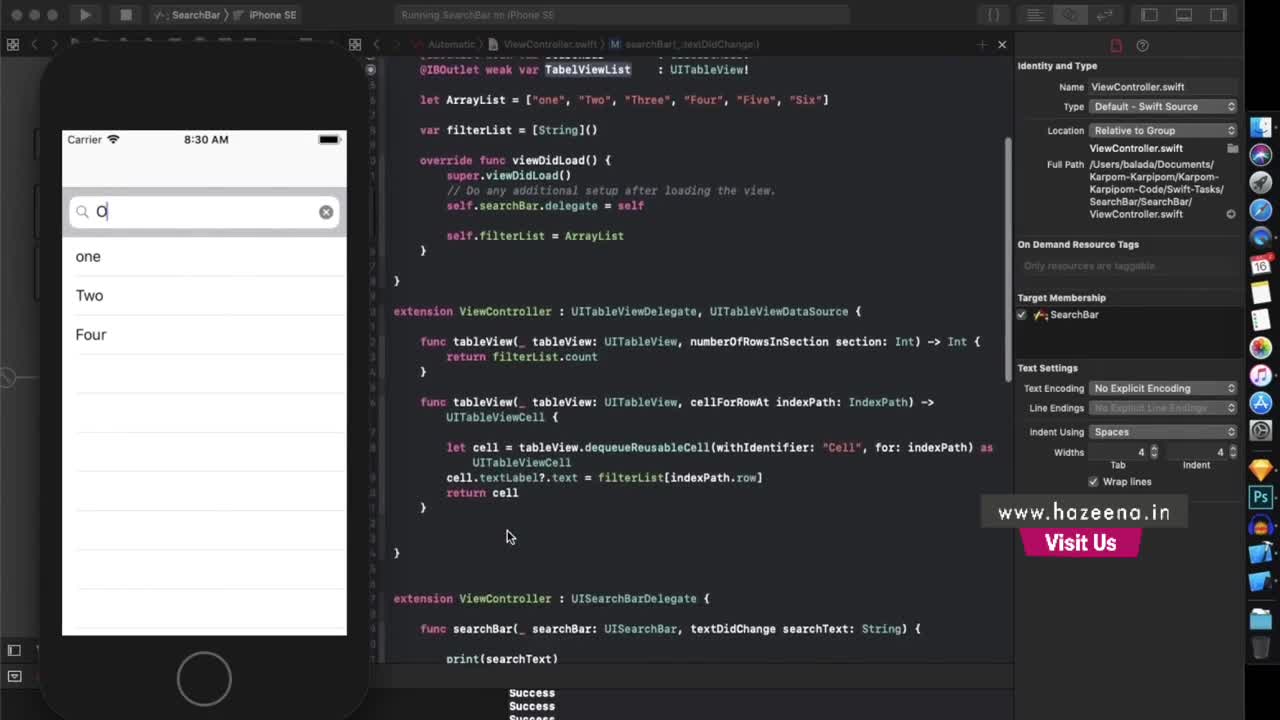Viewport: 1280px width, 720px height.
Task: Add a new assistant editor pane
Action: pos(982,44)
